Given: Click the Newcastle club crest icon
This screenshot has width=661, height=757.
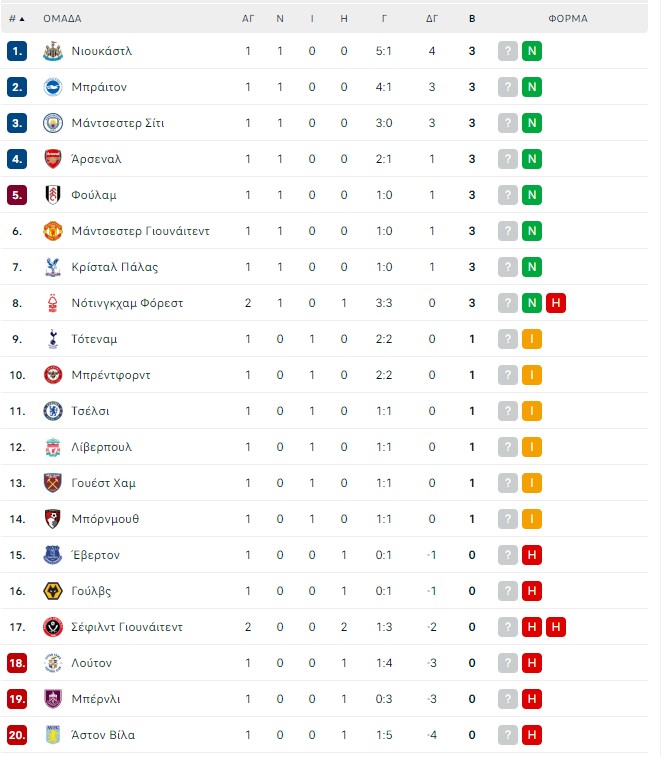Looking at the screenshot, I should 53,51.
